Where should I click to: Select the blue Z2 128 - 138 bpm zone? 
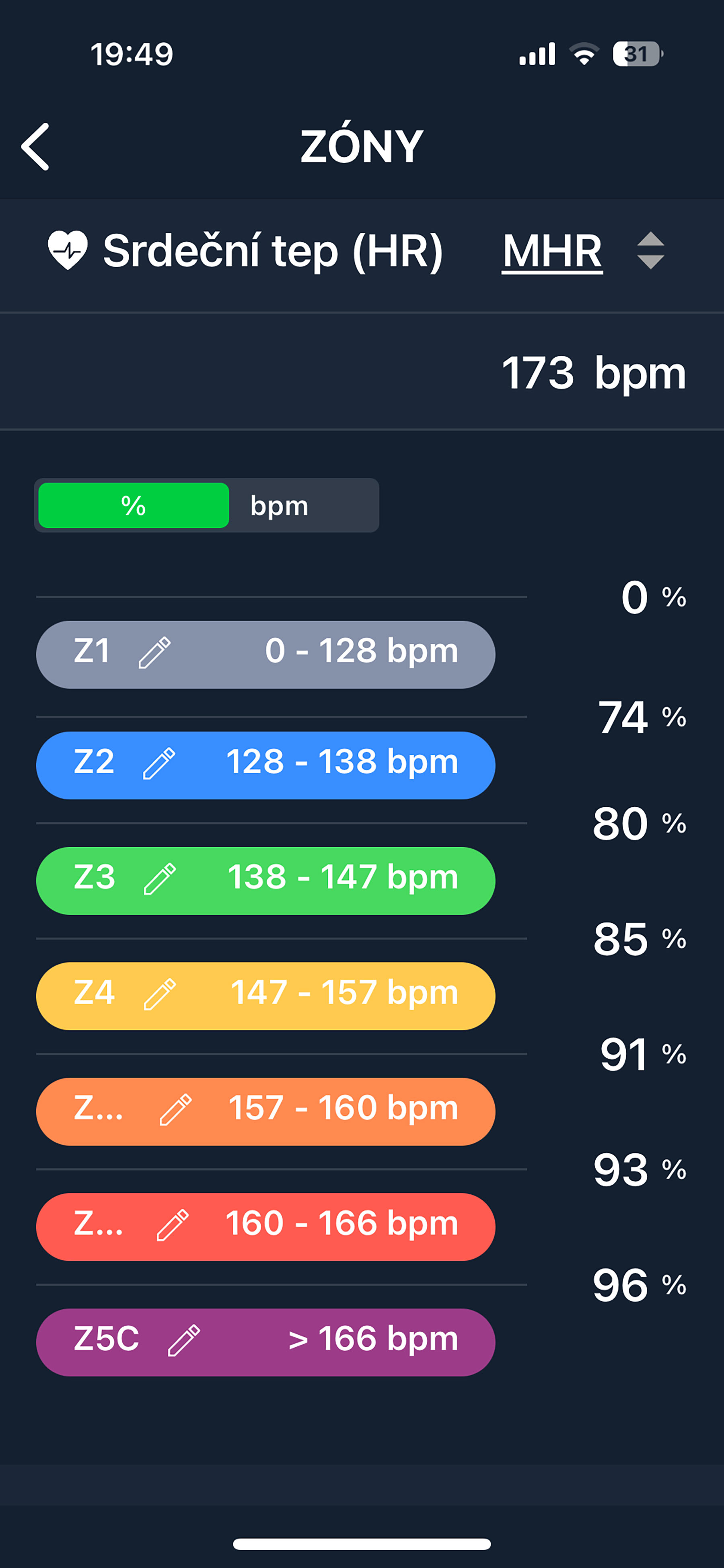[x=341, y=765]
